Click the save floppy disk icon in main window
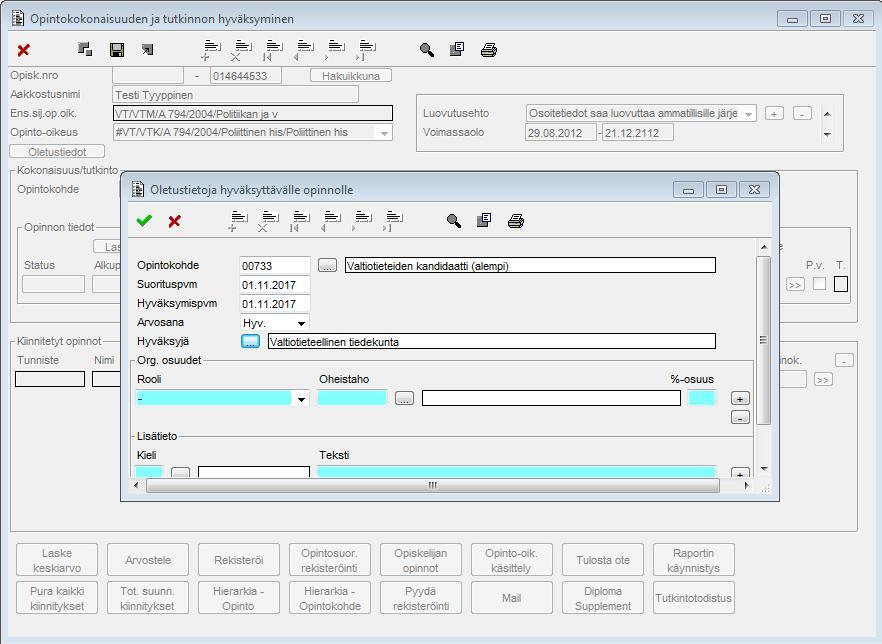This screenshot has height=644, width=882. pyautogui.click(x=117, y=50)
